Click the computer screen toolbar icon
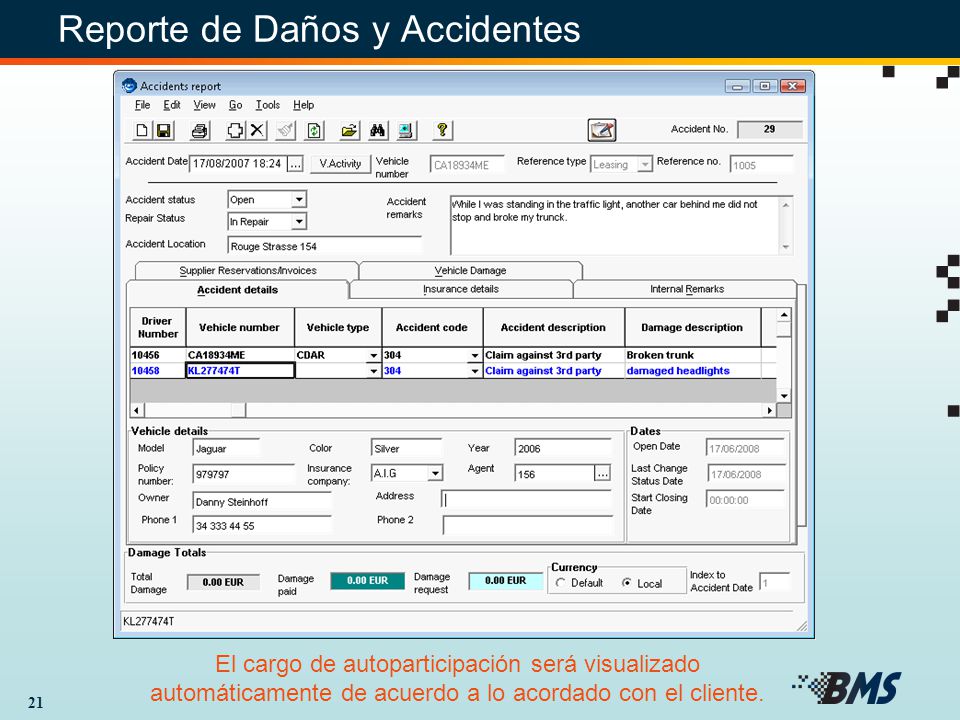The image size is (960, 720). tap(405, 130)
